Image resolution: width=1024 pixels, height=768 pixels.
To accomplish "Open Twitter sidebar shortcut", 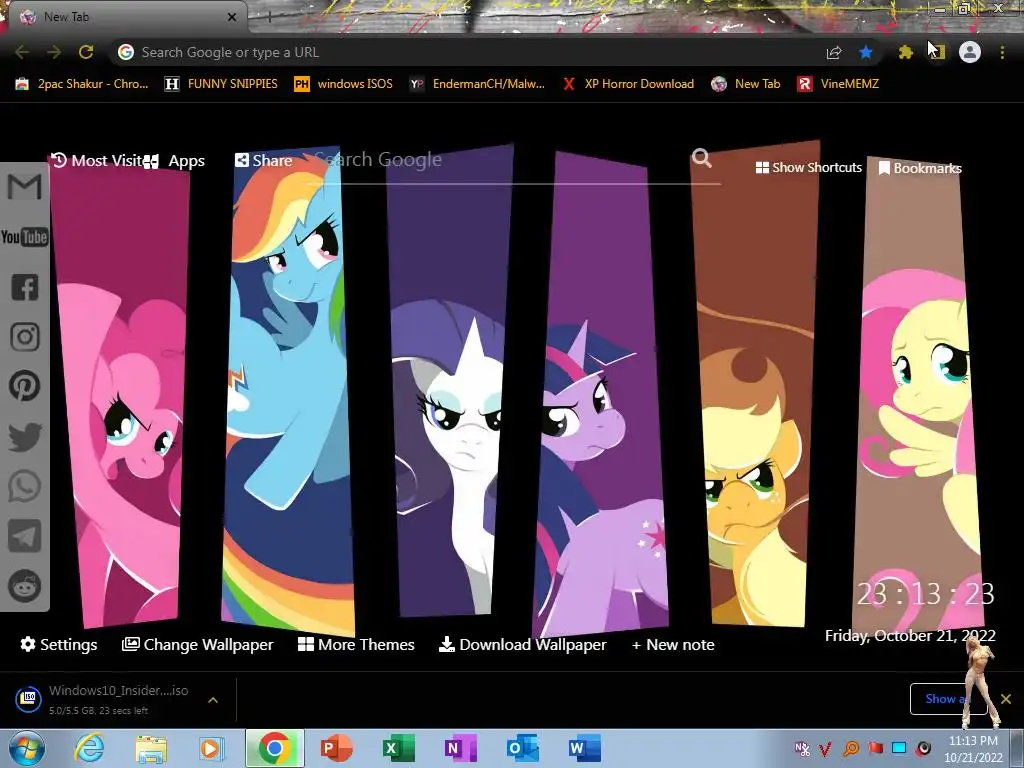I will point(25,436).
